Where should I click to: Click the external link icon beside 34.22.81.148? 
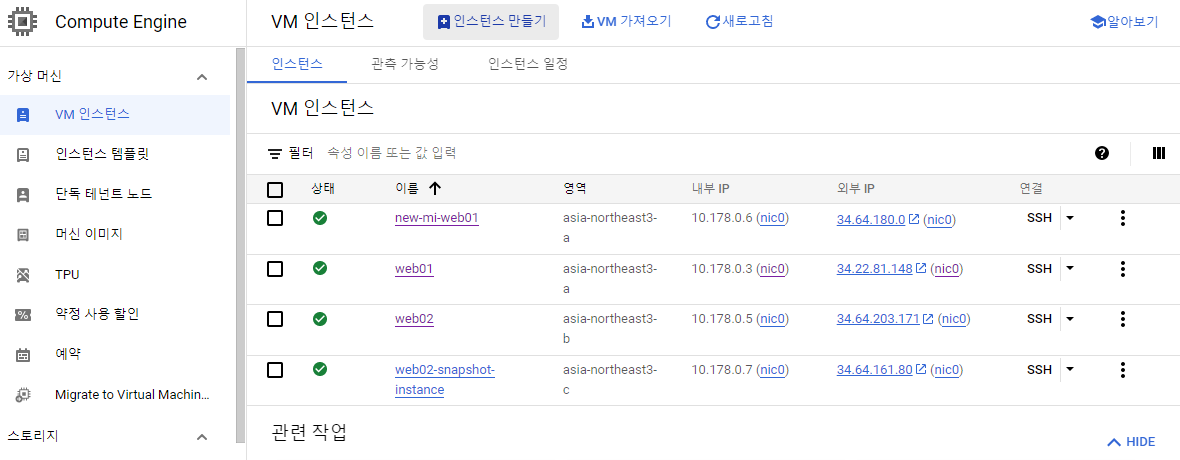tap(921, 269)
